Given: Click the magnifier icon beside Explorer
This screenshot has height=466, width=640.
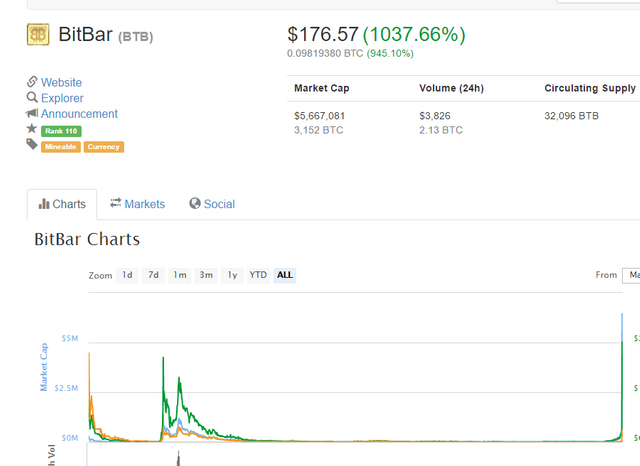Looking at the screenshot, I should click(x=32, y=98).
